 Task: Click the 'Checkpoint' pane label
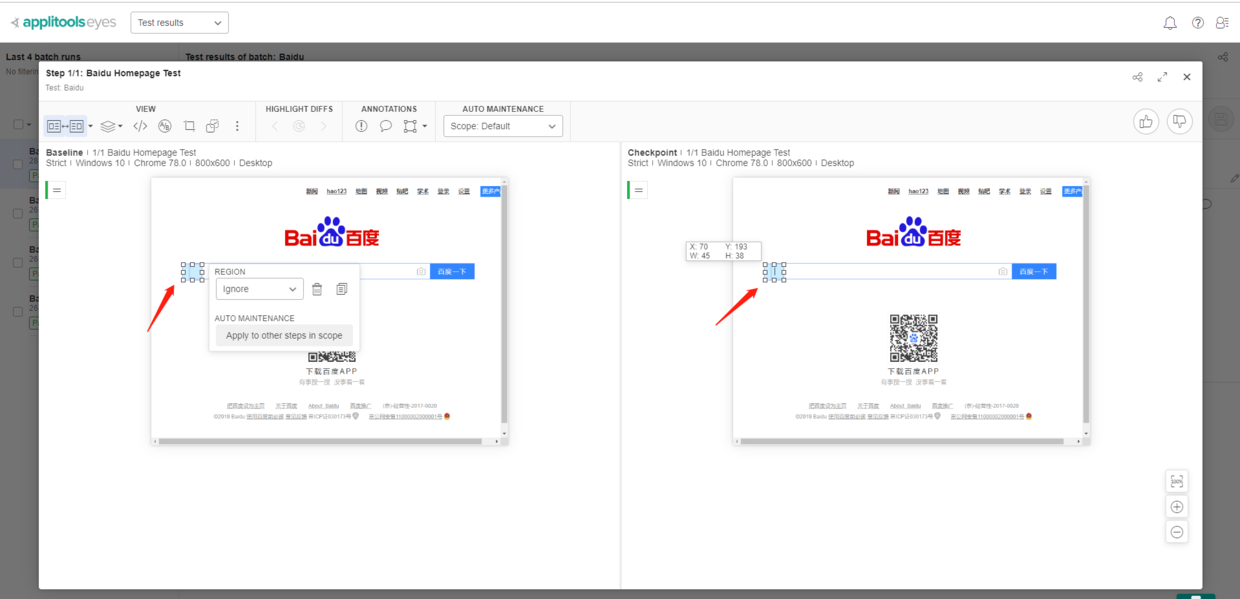click(652, 153)
